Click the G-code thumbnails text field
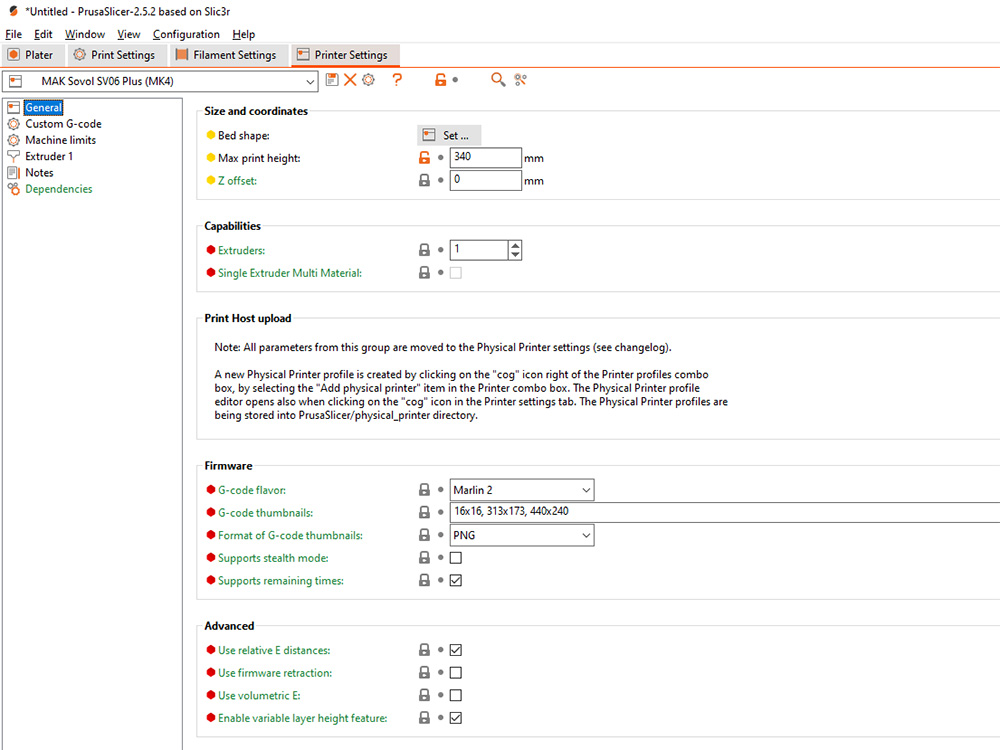Viewport: 1000px width, 750px height. coord(724,512)
